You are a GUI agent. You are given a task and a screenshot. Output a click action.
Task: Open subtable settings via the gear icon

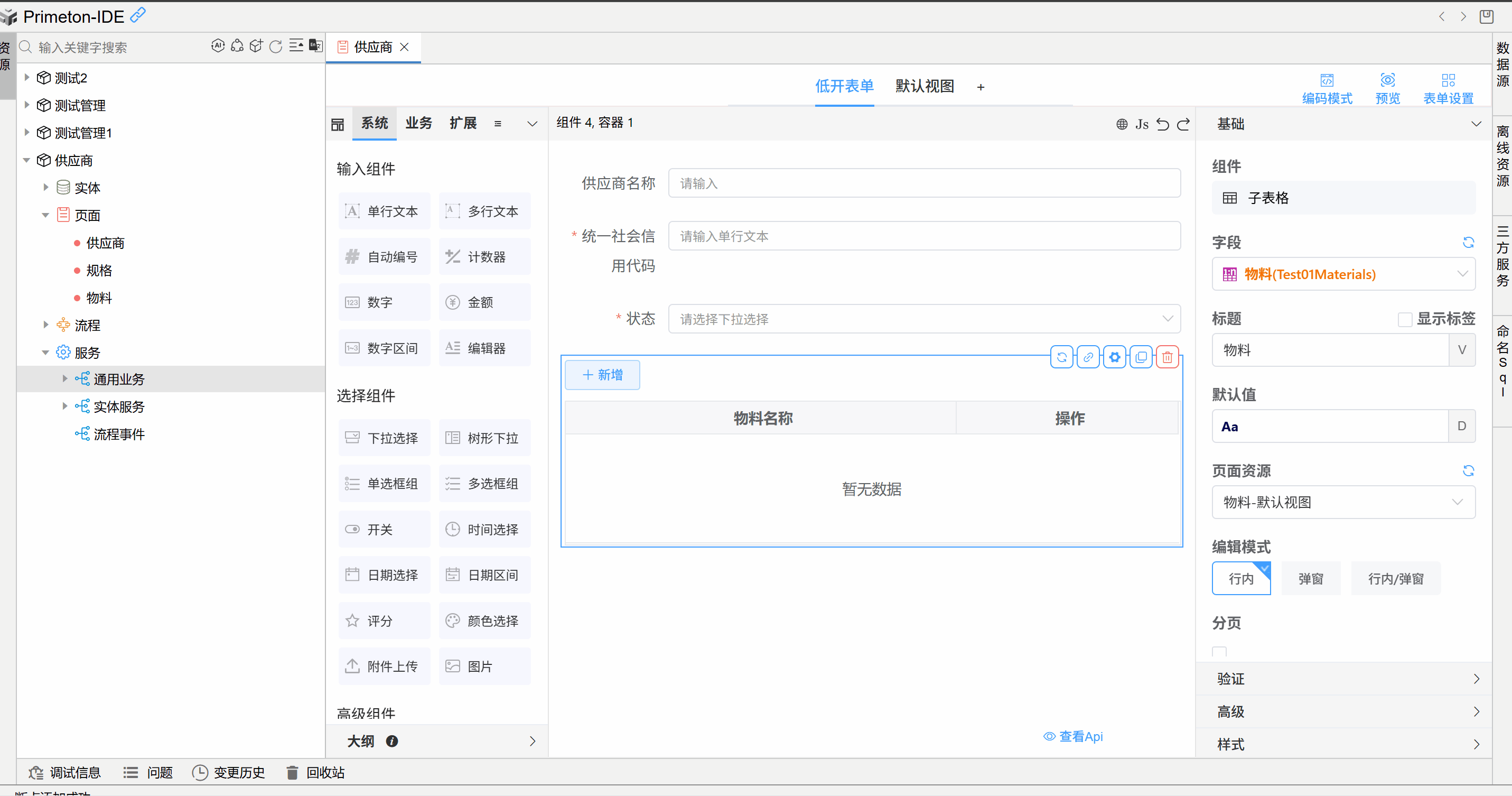pos(1115,356)
